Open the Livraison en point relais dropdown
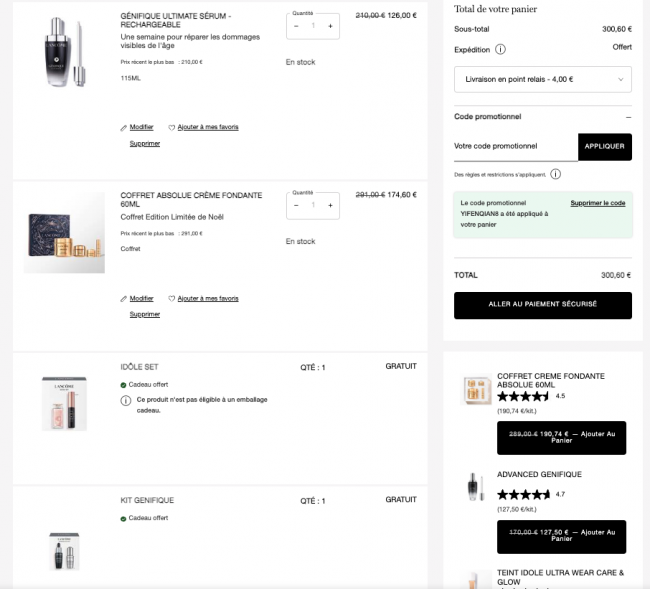Screen dimensions: 650x589 [x=543, y=79]
